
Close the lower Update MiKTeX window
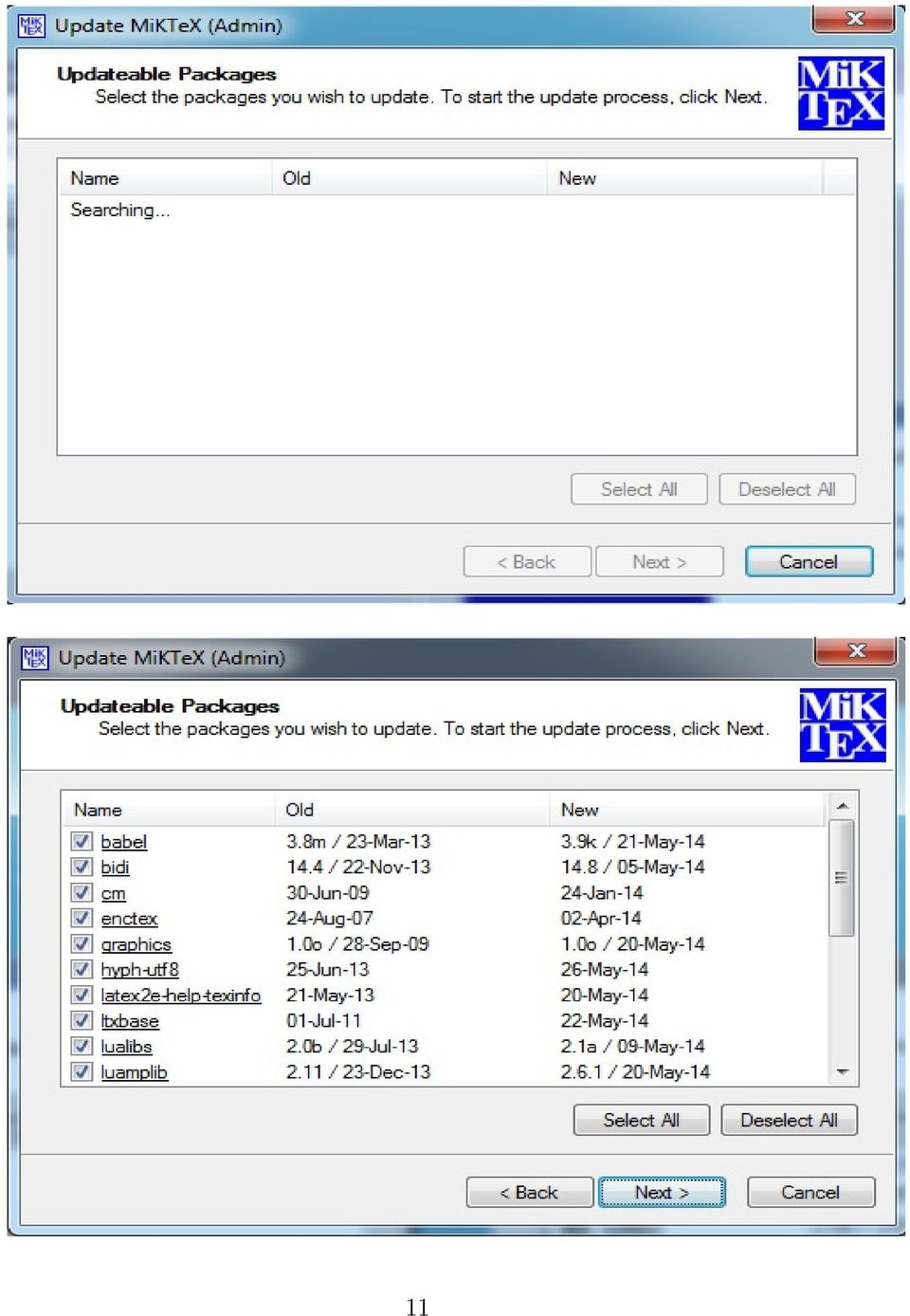tap(856, 650)
